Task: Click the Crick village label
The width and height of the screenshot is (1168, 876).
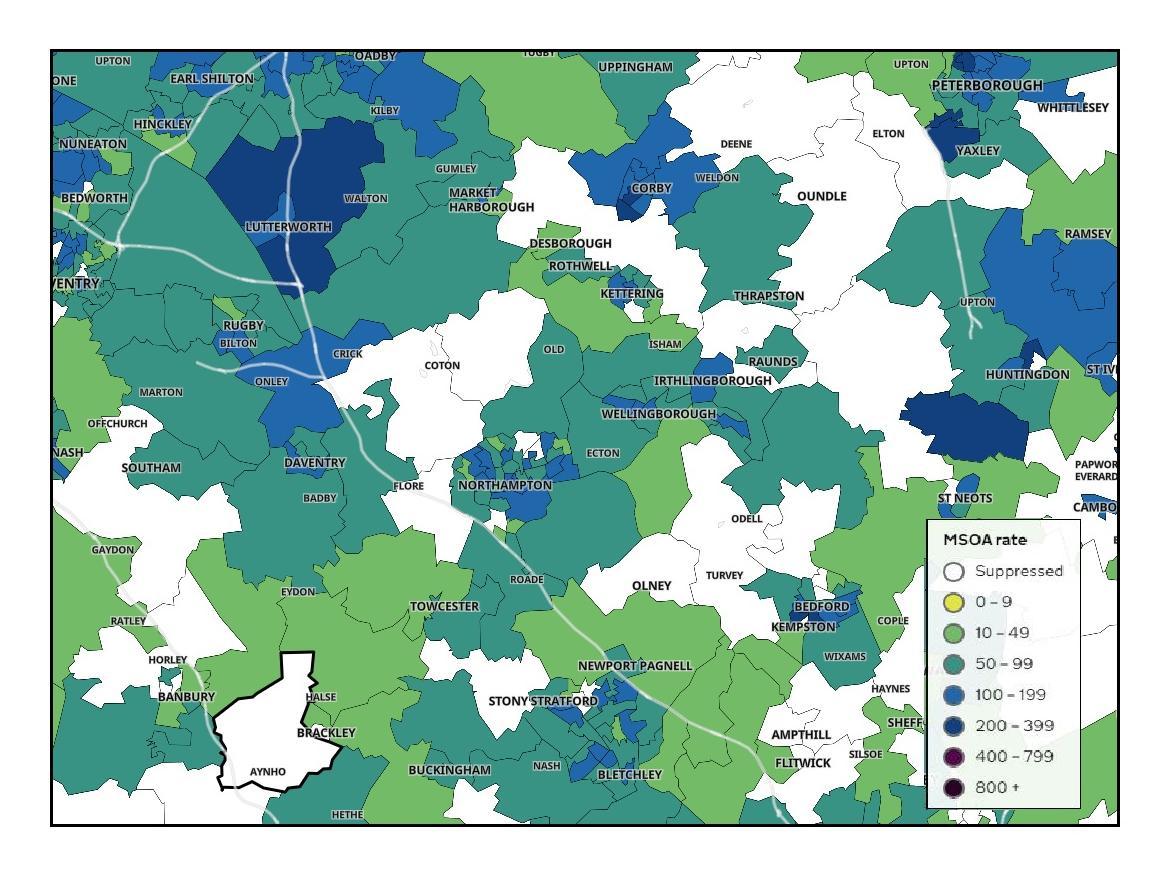Action: pos(348,354)
